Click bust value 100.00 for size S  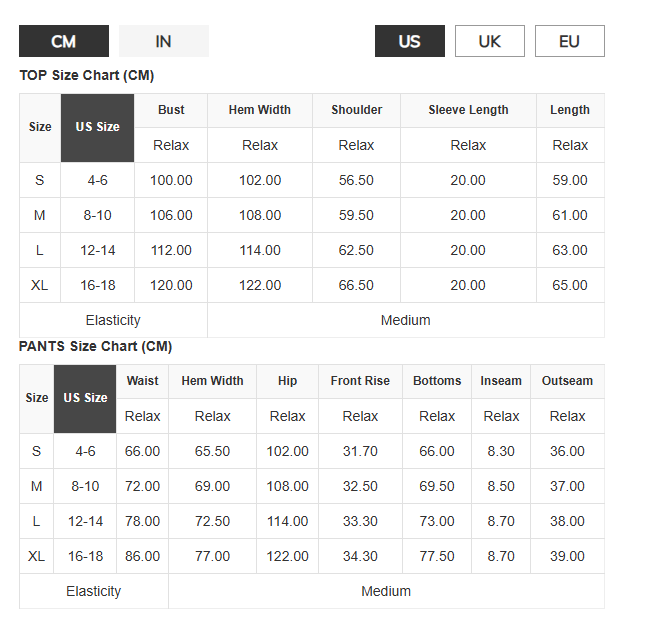coord(171,180)
